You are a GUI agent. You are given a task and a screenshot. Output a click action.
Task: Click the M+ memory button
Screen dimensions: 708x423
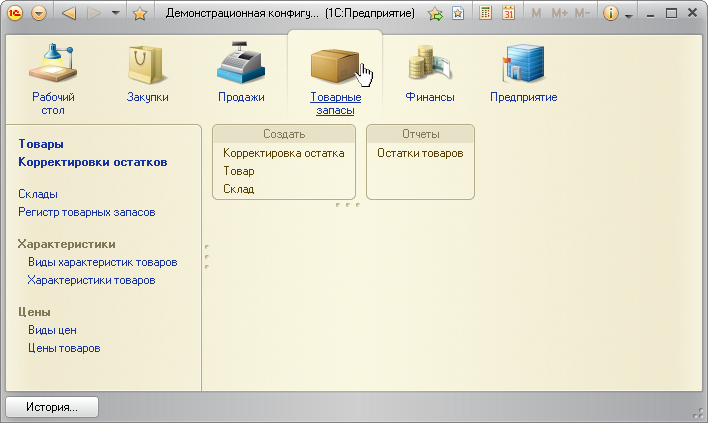click(559, 14)
